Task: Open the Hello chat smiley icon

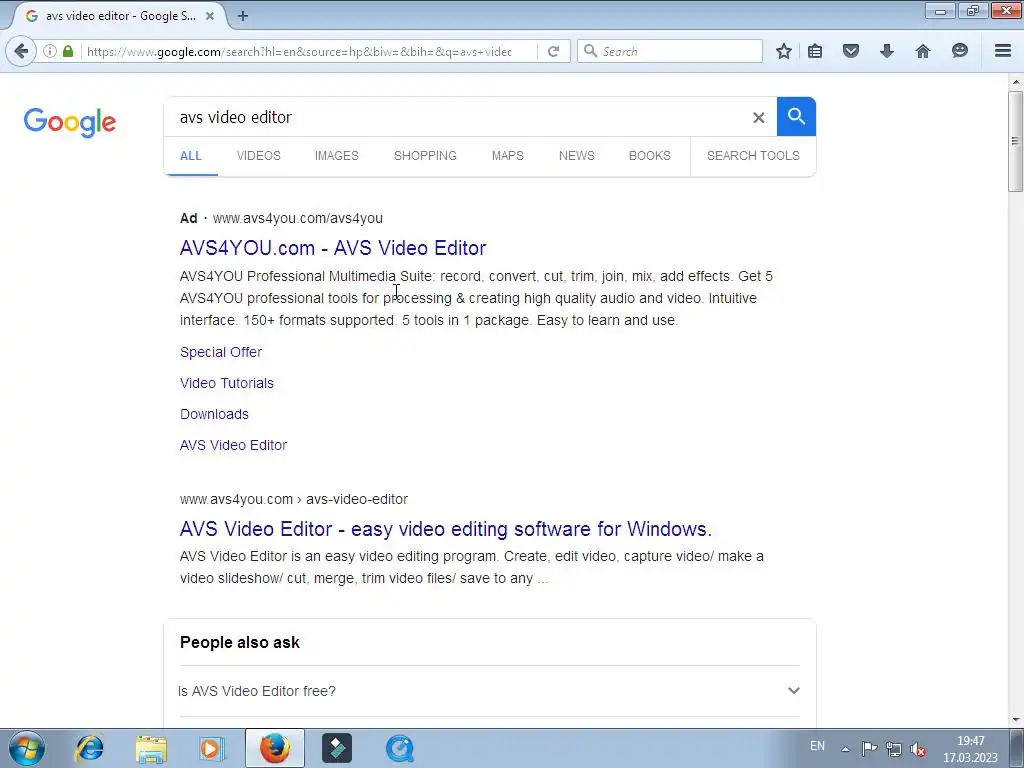Action: click(959, 51)
